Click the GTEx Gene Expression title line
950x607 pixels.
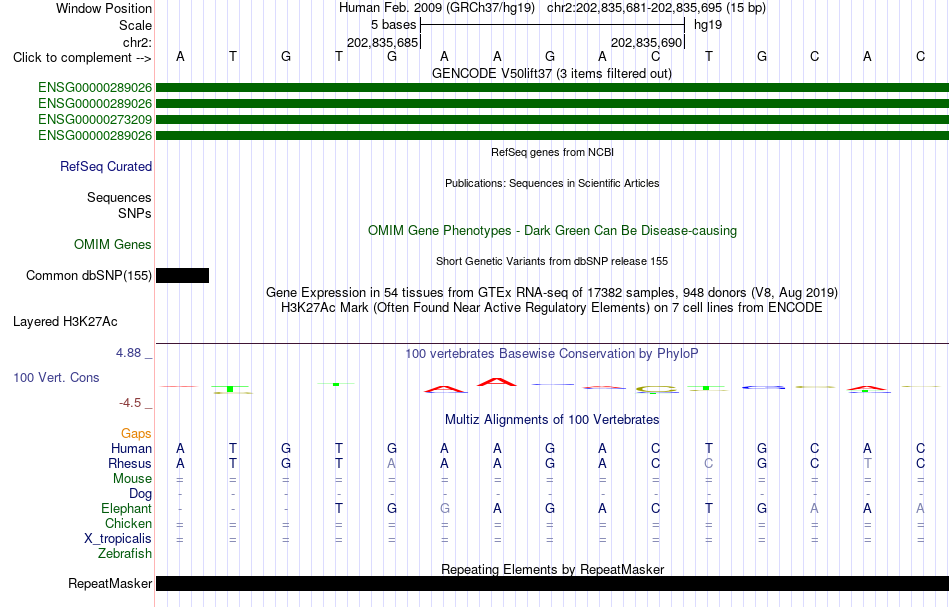552,293
